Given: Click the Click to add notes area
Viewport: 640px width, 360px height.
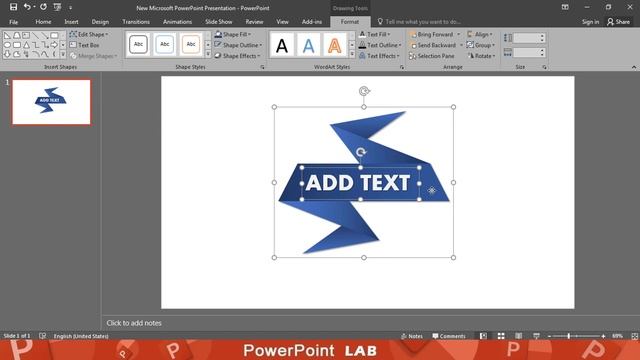Looking at the screenshot, I should (134, 323).
